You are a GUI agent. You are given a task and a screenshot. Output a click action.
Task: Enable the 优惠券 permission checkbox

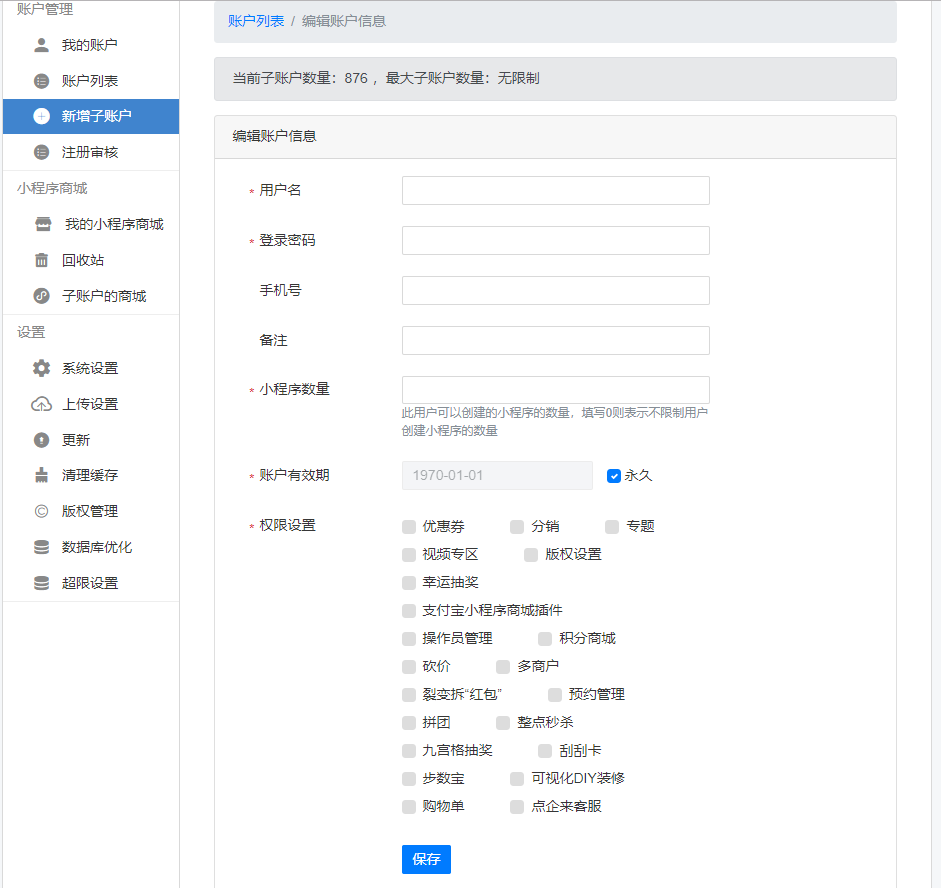pos(409,526)
